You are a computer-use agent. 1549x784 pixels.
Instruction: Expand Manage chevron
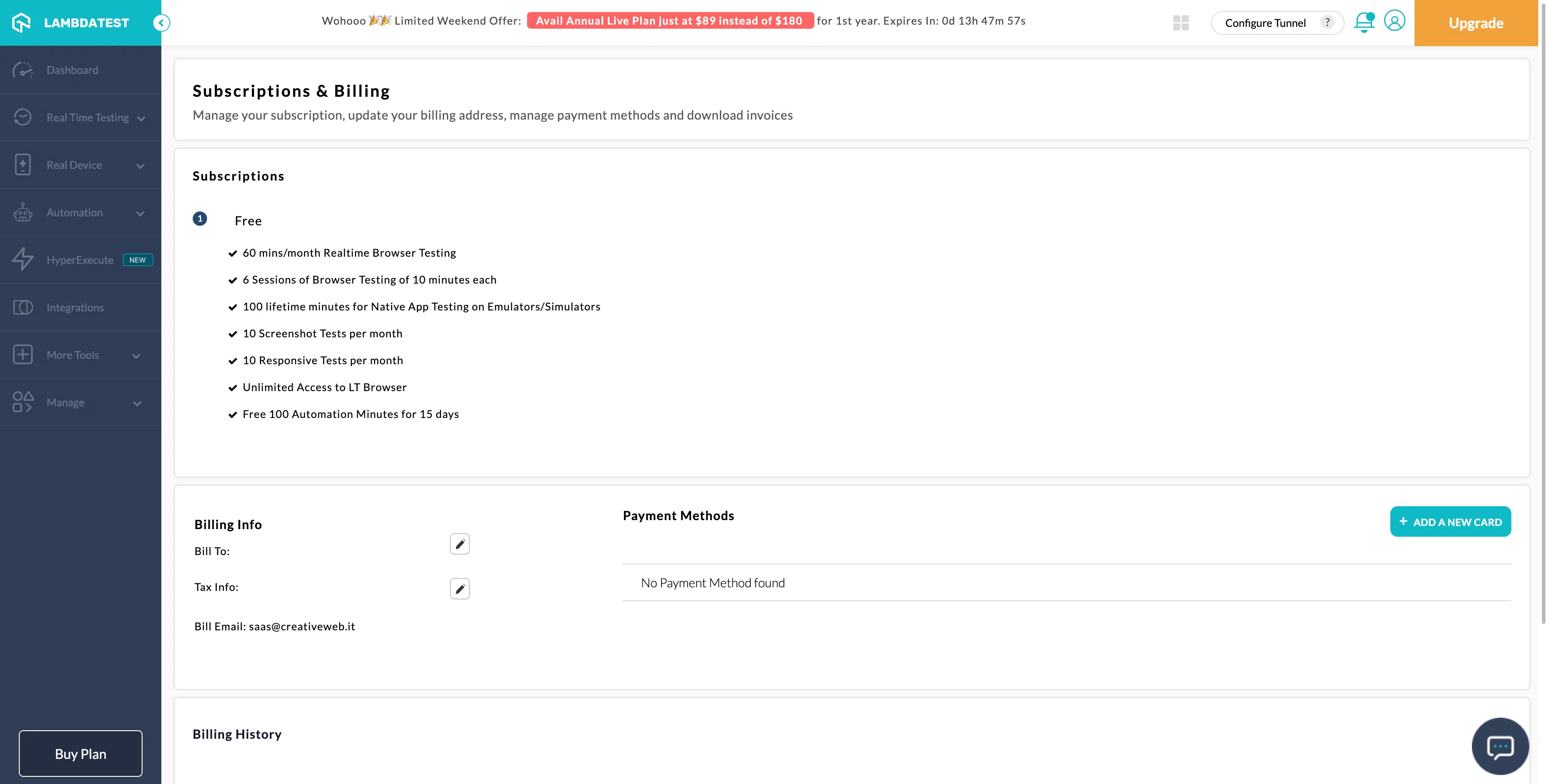click(137, 403)
